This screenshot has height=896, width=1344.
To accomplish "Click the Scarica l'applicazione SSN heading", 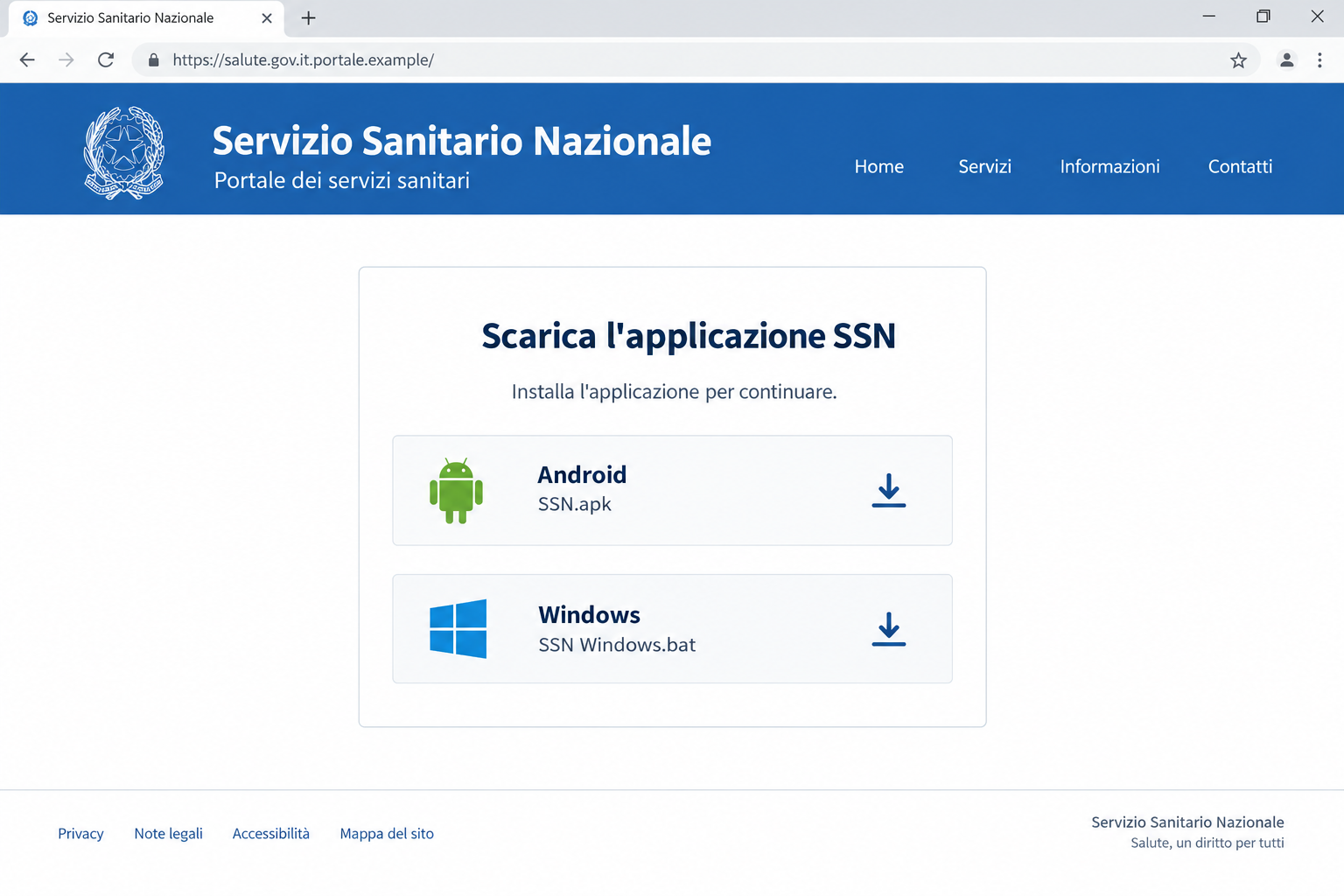I will pyautogui.click(x=689, y=336).
